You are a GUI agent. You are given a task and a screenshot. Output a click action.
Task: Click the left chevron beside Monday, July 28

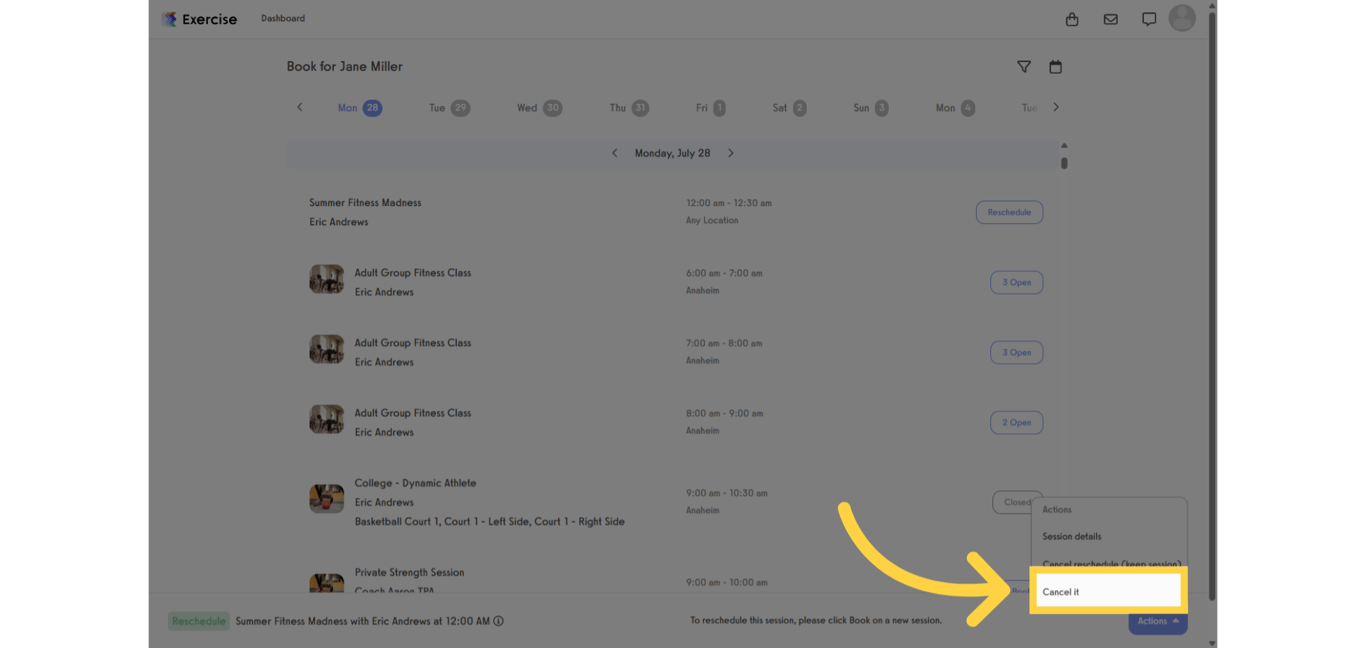[x=614, y=153]
